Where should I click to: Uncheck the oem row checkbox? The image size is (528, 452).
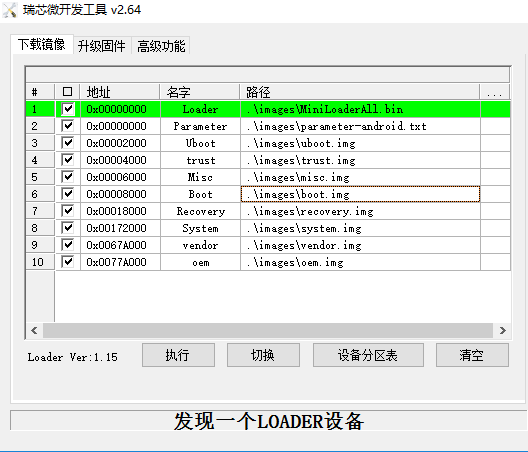[x=68, y=262]
